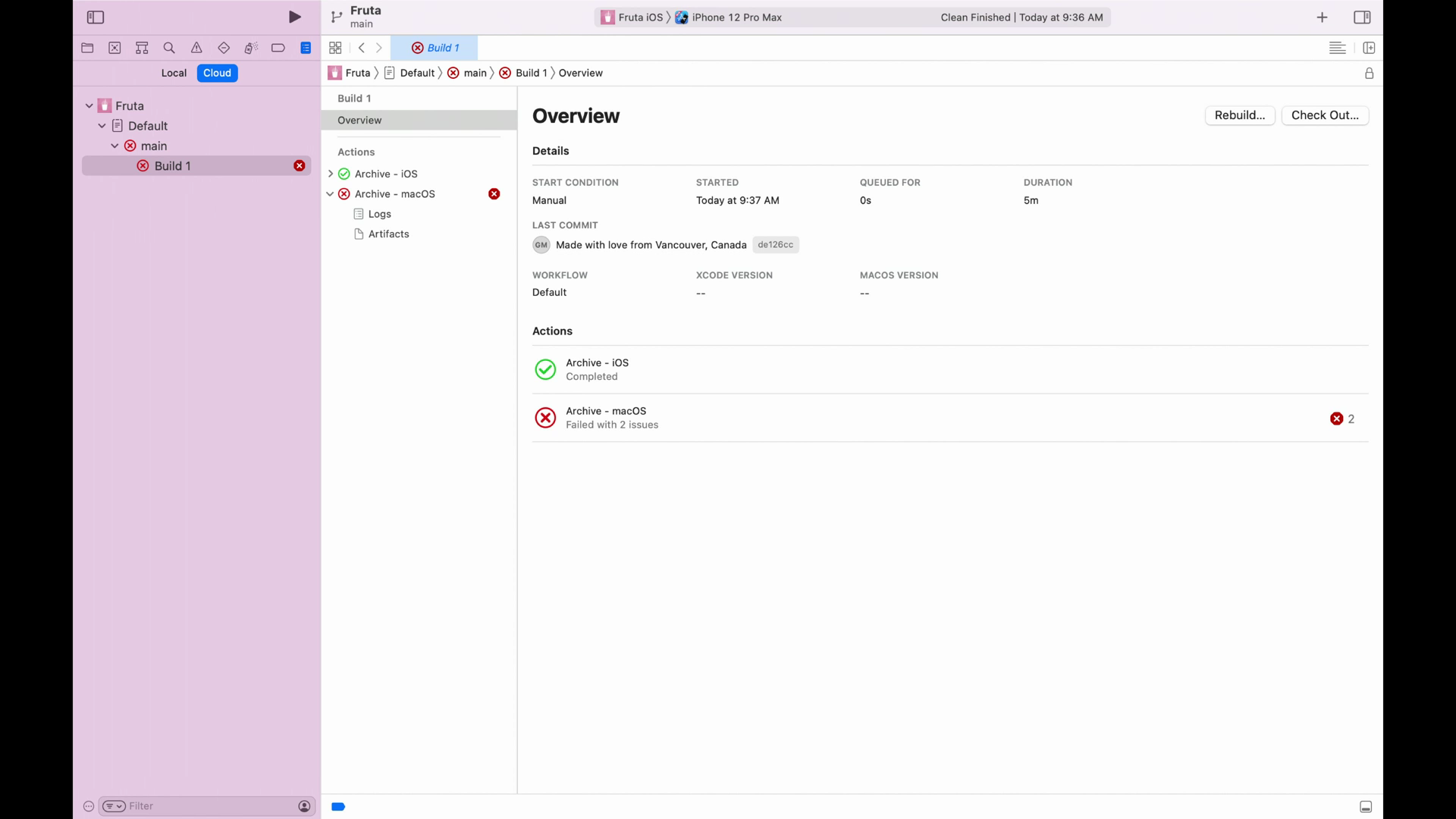
Task: Click main in the jump bar
Action: pos(467,73)
